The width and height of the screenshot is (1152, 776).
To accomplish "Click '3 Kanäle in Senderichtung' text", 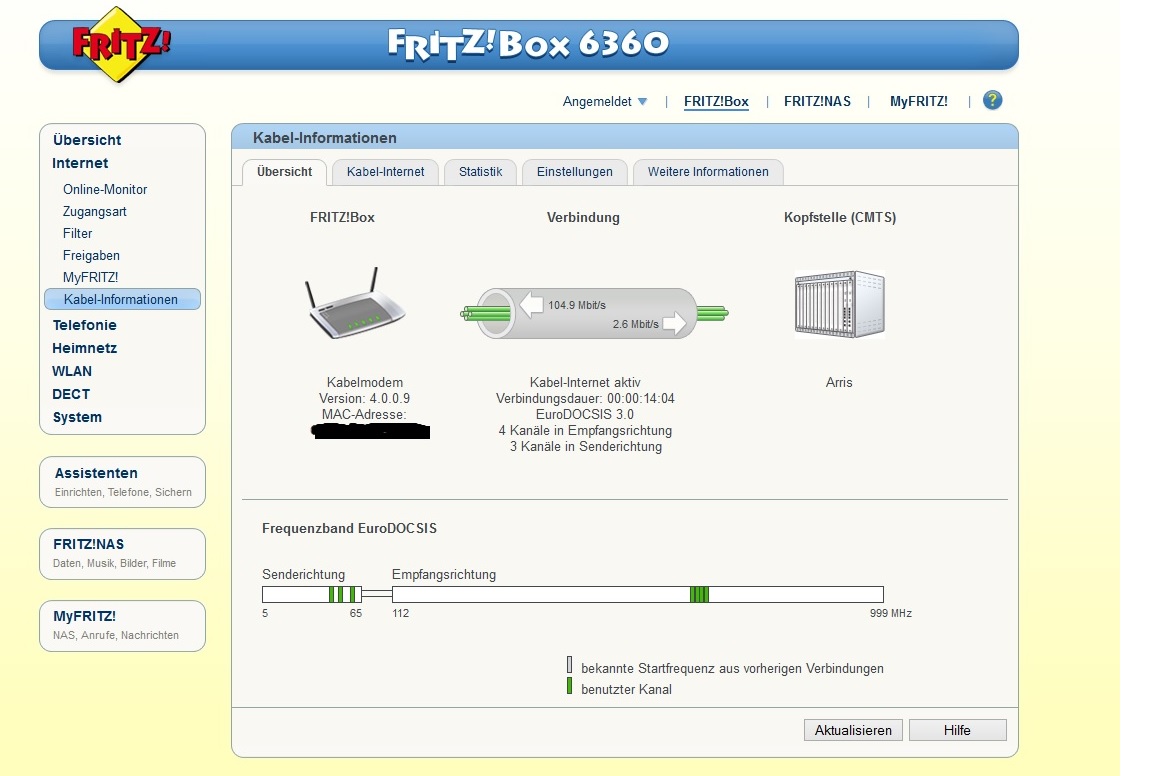I will [x=586, y=447].
